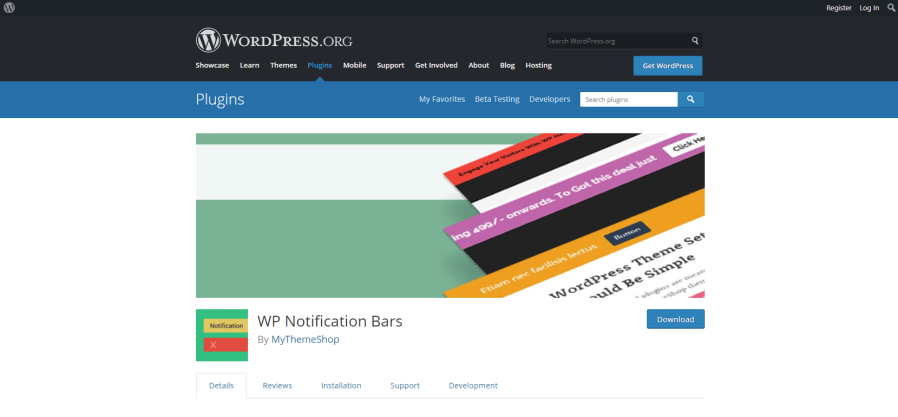
Task: Click the Download button
Action: pos(676,319)
